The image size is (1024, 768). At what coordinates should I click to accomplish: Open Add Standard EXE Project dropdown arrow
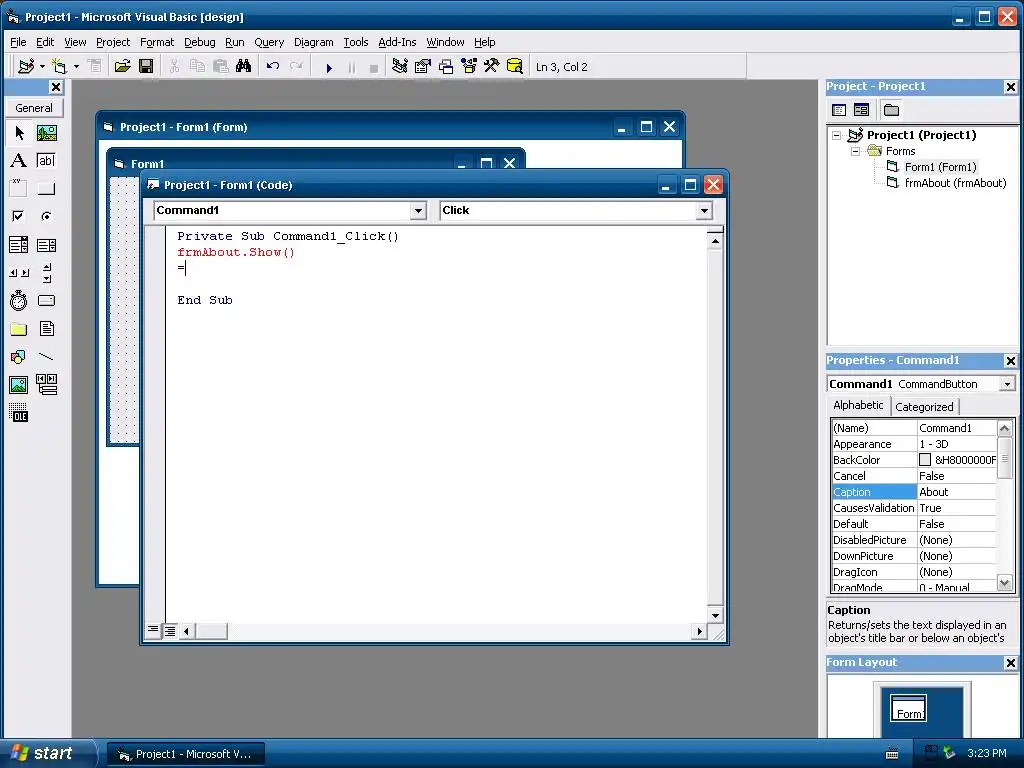click(42, 66)
